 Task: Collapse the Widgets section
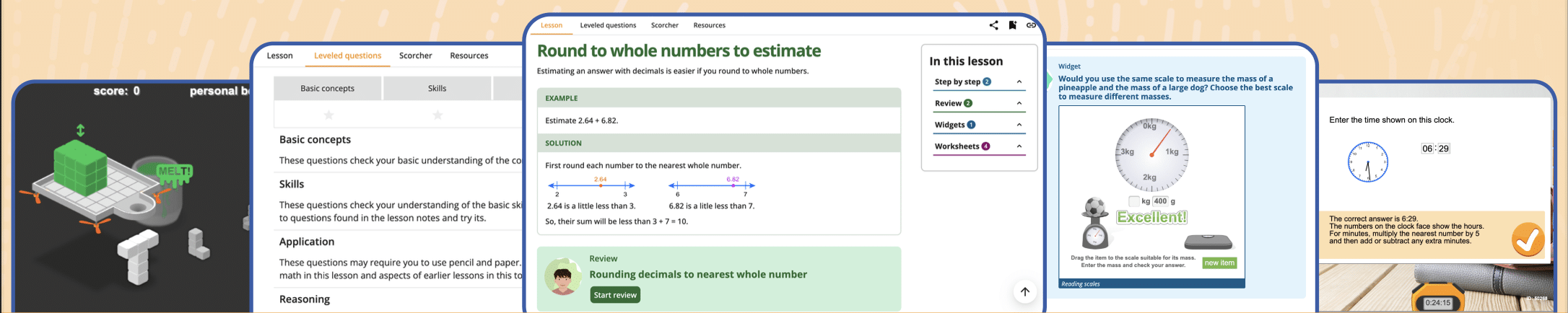pos(1019,125)
